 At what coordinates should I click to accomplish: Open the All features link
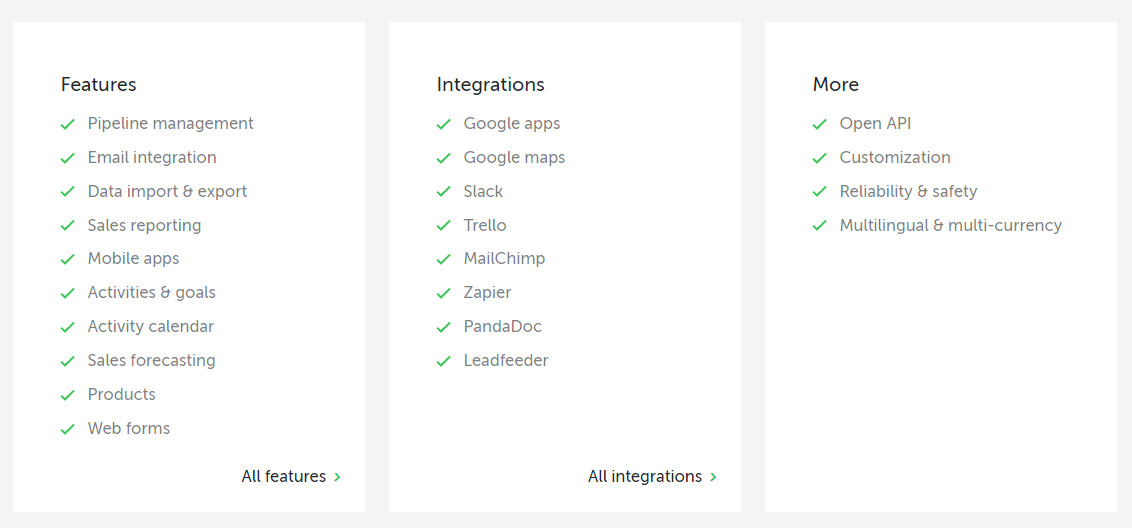coord(291,477)
